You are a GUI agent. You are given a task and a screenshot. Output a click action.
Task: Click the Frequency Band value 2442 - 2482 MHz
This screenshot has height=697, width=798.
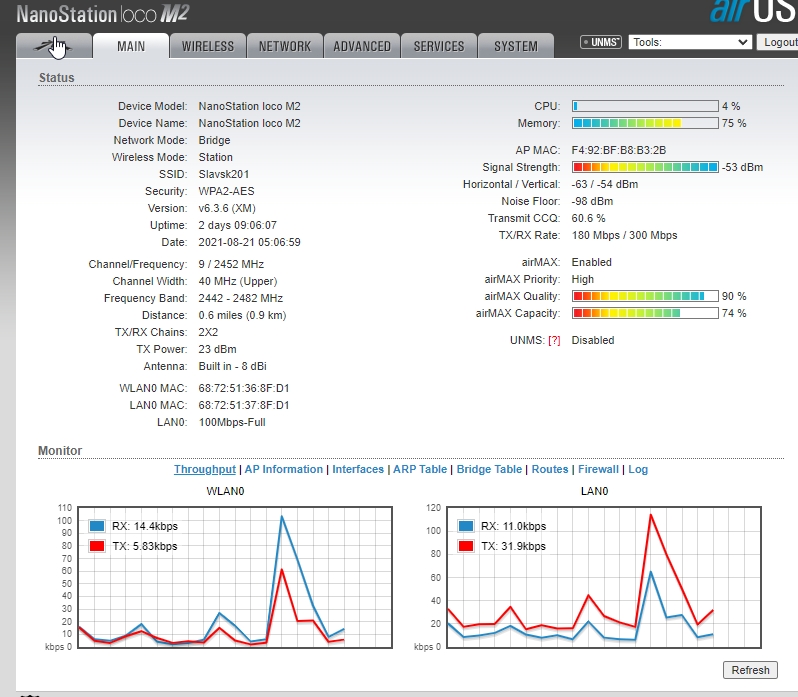241,298
